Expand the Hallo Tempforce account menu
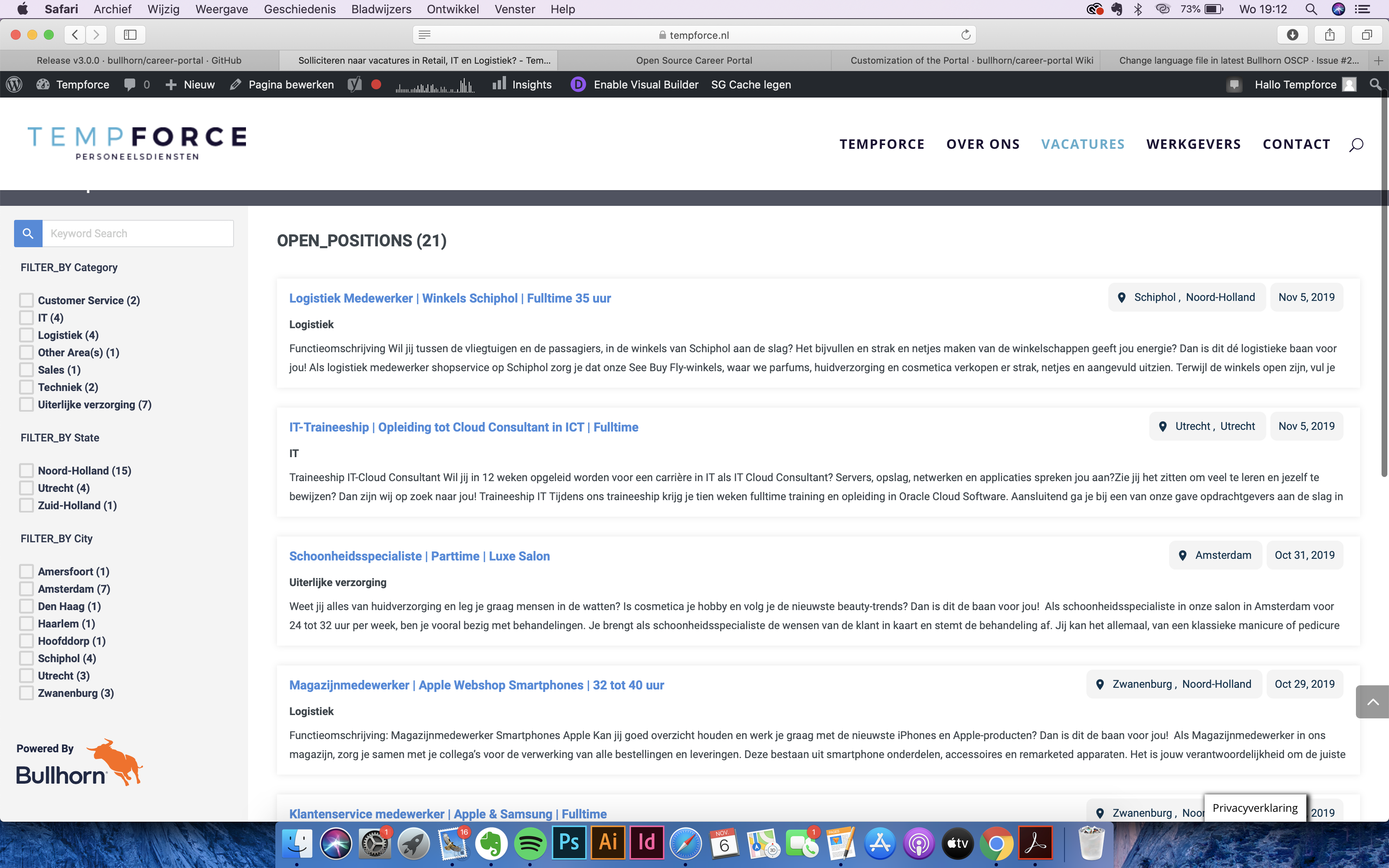The width and height of the screenshot is (1389, 868). [1296, 84]
